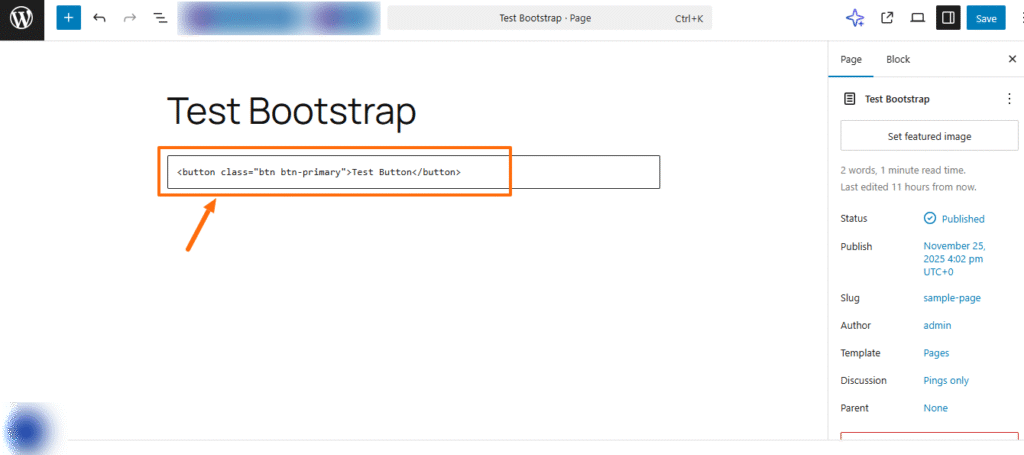
Task: Close the settings sidebar
Action: pyautogui.click(x=1012, y=59)
